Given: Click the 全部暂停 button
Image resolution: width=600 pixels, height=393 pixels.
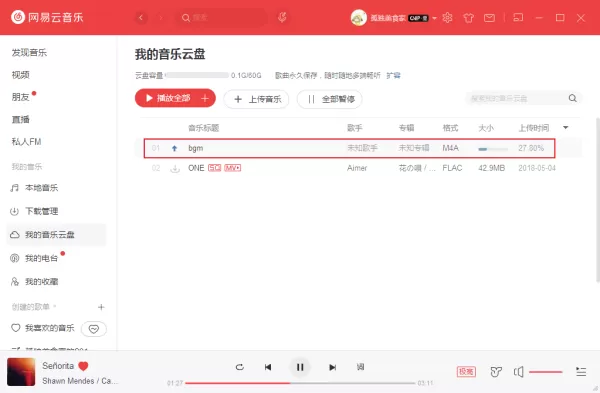Looking at the screenshot, I should [329, 99].
